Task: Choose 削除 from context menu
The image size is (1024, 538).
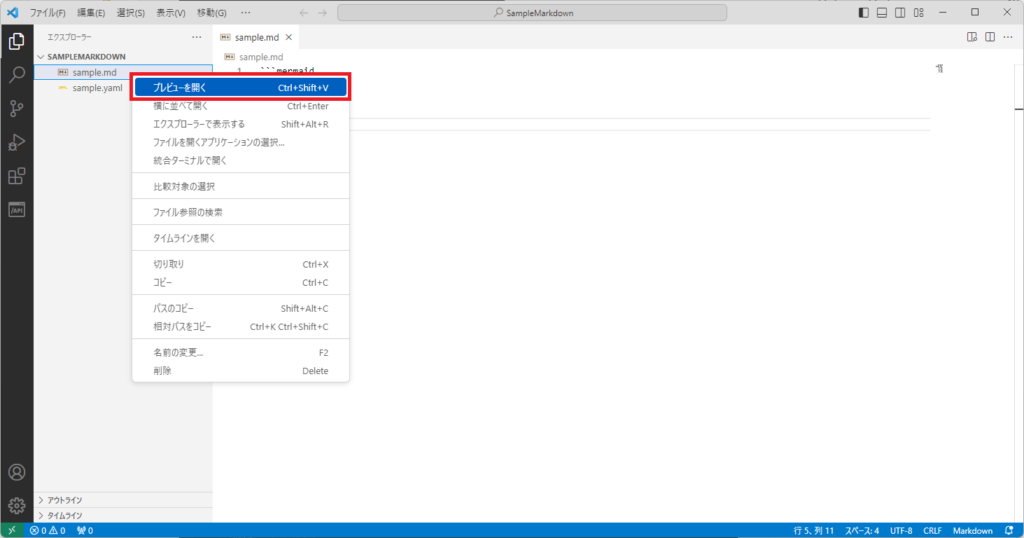Action: [x=240, y=371]
